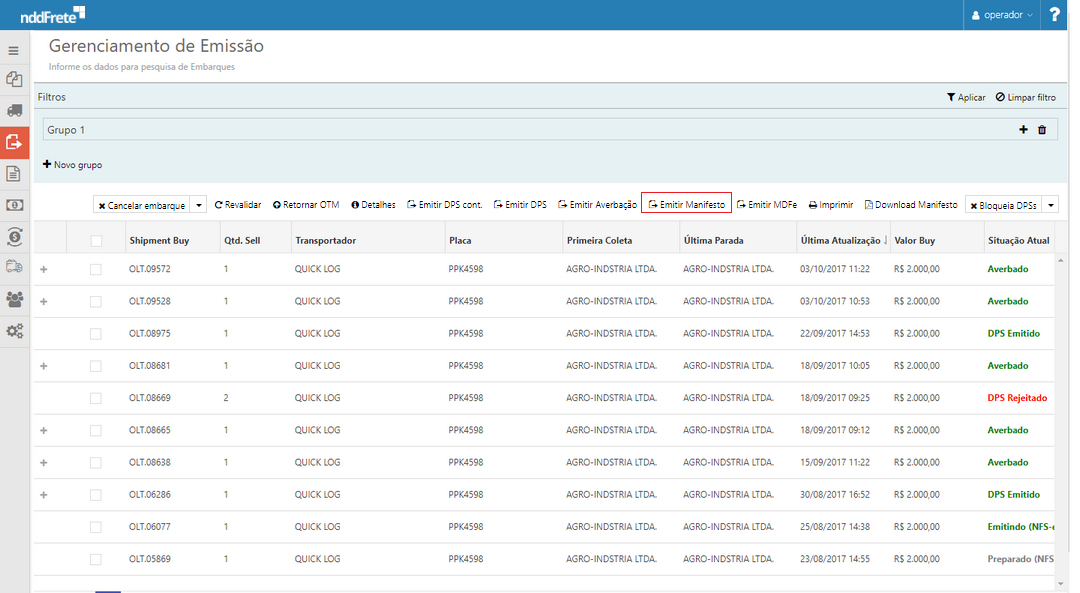Click the money bill icon in sidebar
1080x593 pixels.
click(x=14, y=205)
